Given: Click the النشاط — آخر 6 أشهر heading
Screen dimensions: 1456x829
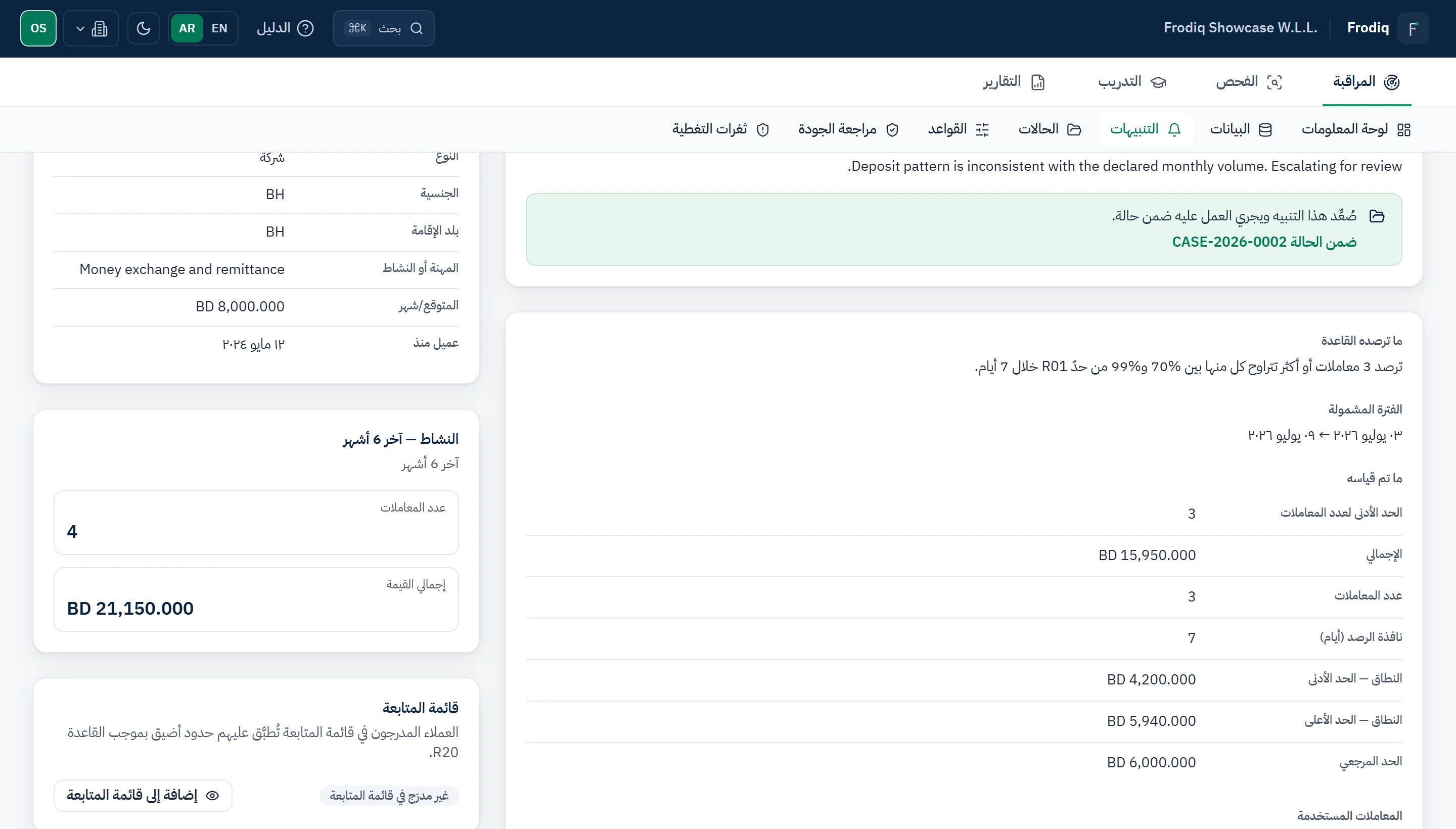Looking at the screenshot, I should [x=400, y=438].
